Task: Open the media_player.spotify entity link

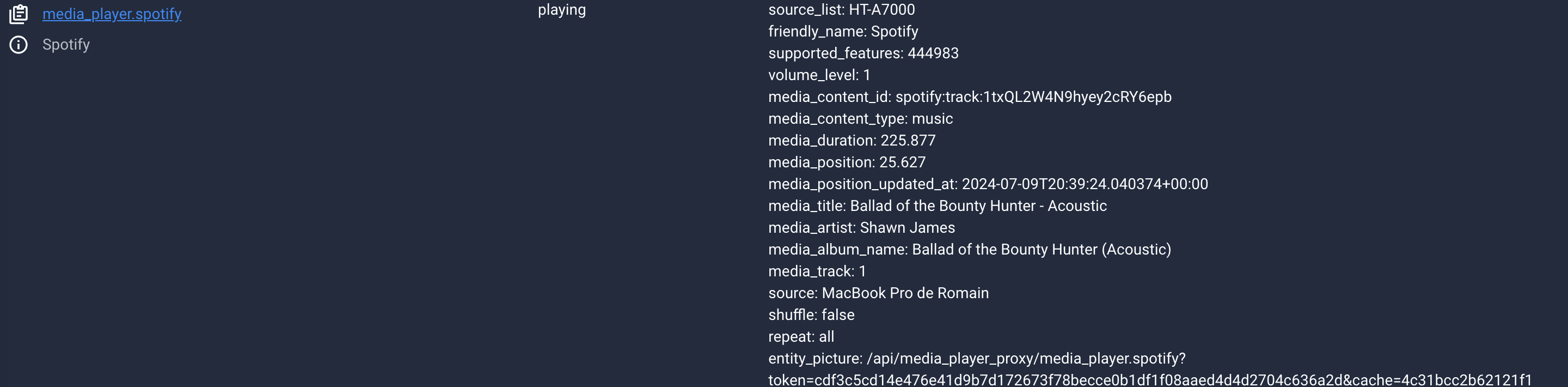Action: point(112,14)
